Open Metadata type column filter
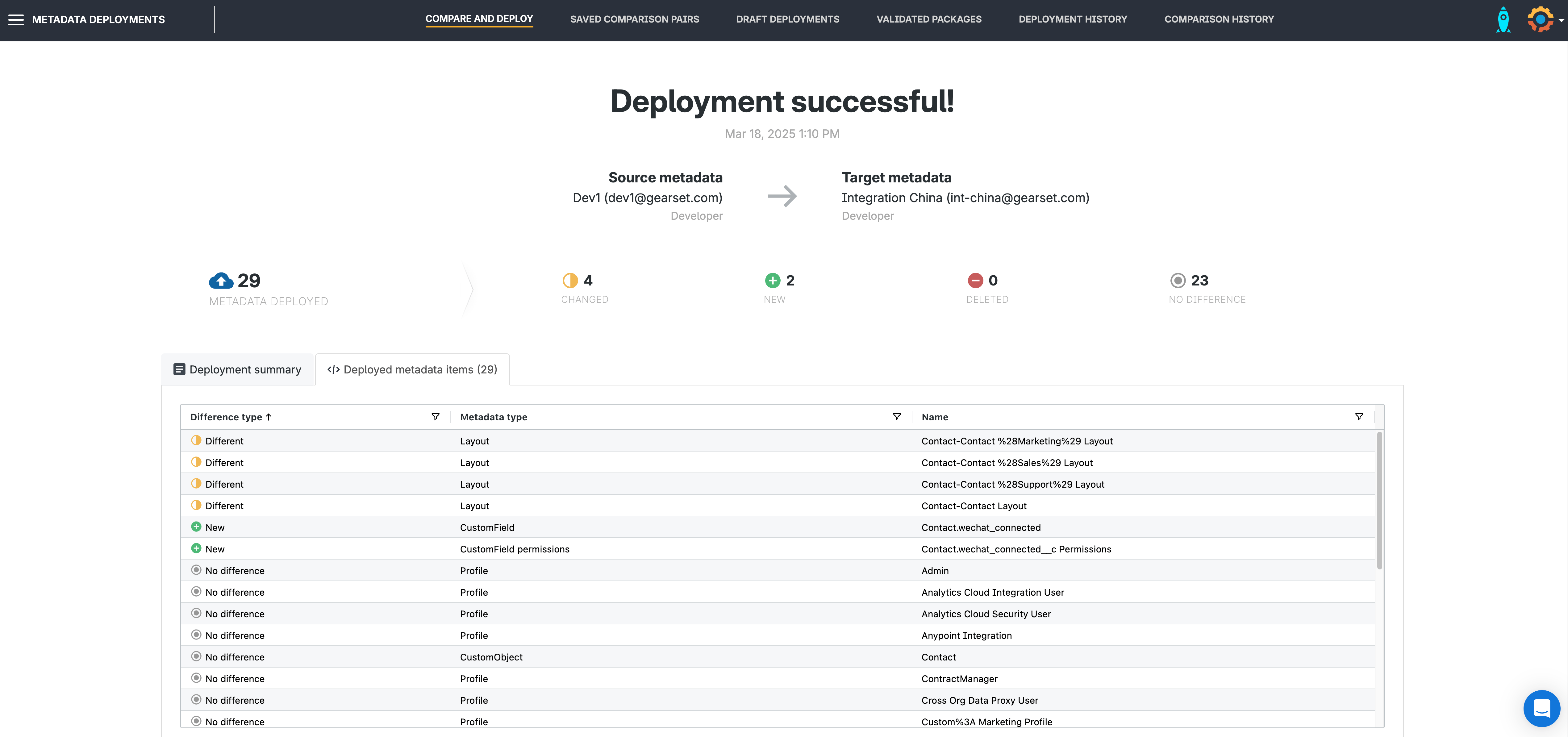The height and width of the screenshot is (737, 1568). (x=897, y=417)
